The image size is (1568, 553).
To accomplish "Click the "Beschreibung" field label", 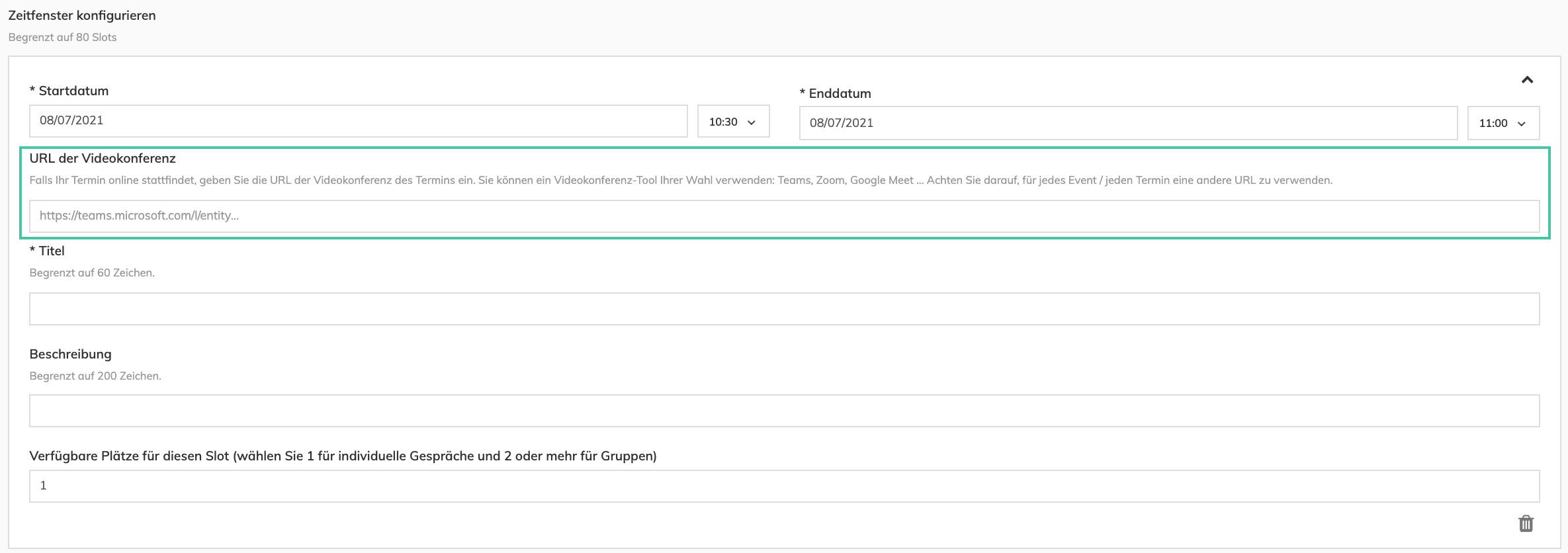I will tap(70, 355).
